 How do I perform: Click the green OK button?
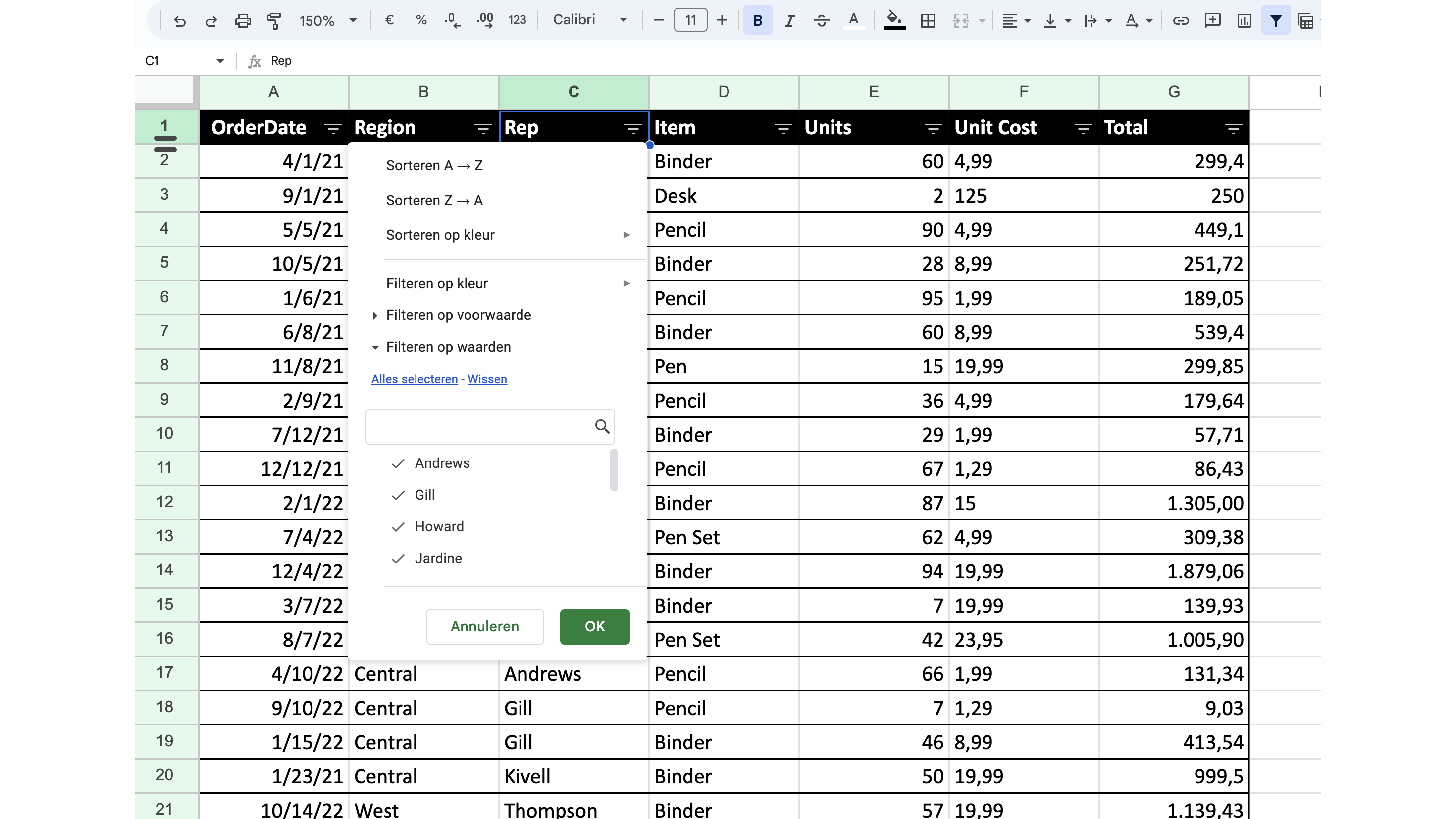[x=594, y=626]
